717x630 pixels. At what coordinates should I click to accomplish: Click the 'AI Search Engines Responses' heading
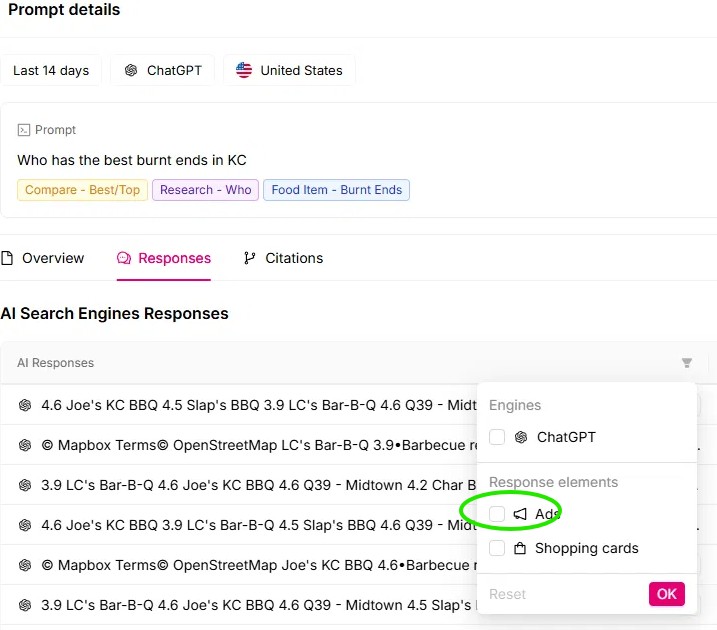(114, 314)
